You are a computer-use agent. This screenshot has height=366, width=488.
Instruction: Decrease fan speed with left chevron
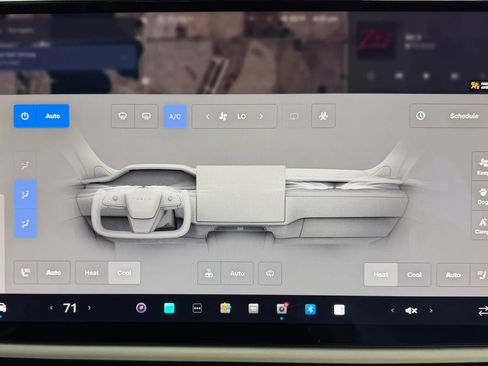pos(208,116)
